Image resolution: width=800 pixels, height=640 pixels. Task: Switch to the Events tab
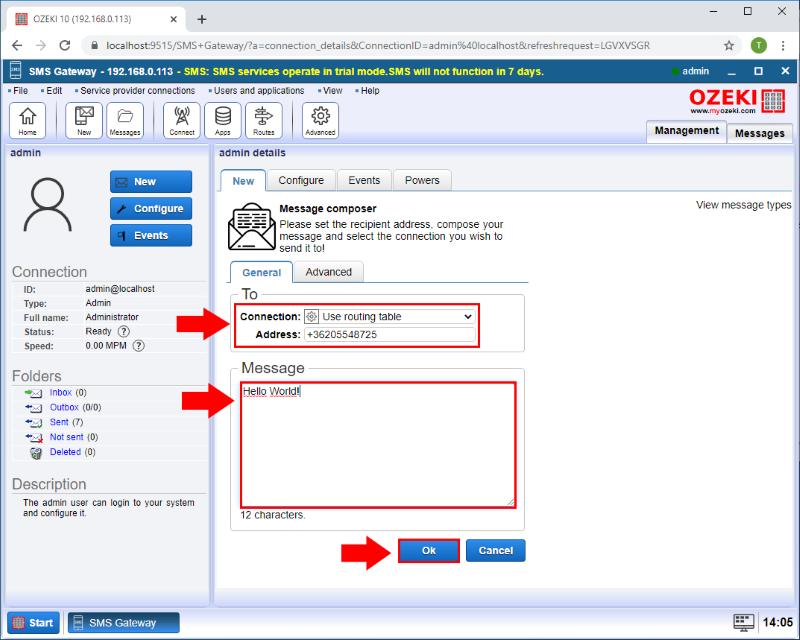click(x=364, y=180)
